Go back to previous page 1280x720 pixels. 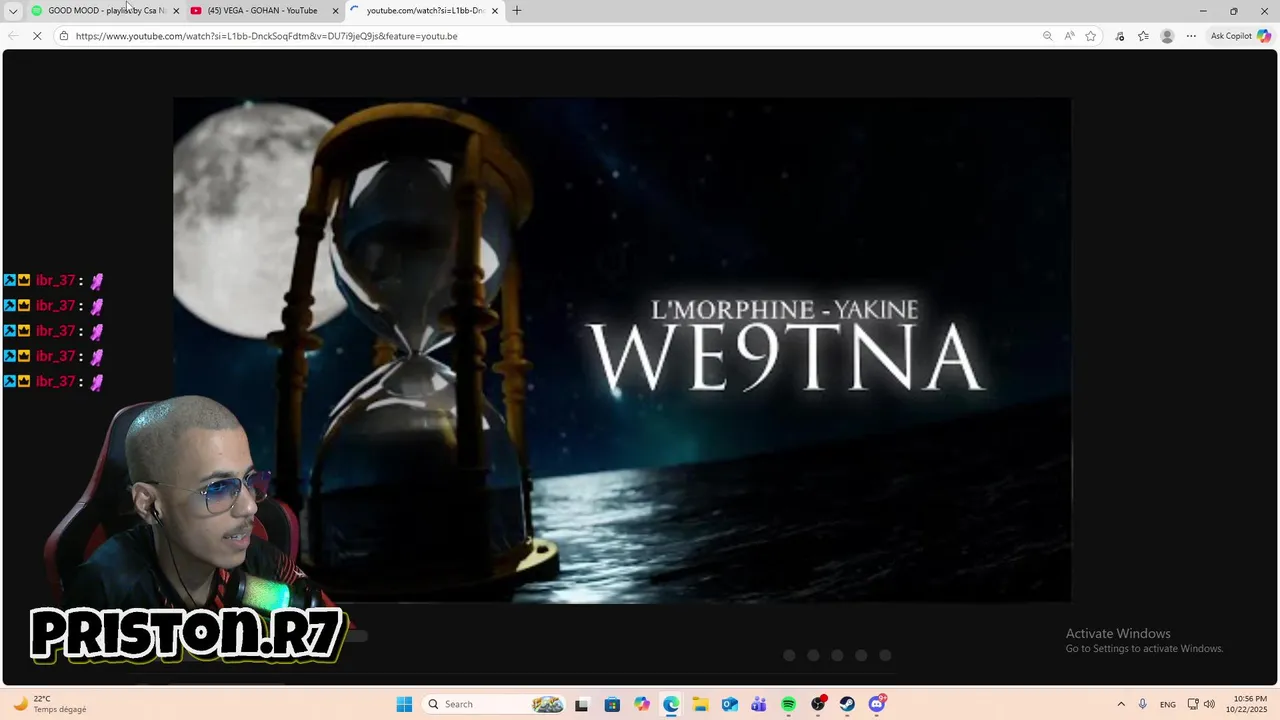(13, 36)
